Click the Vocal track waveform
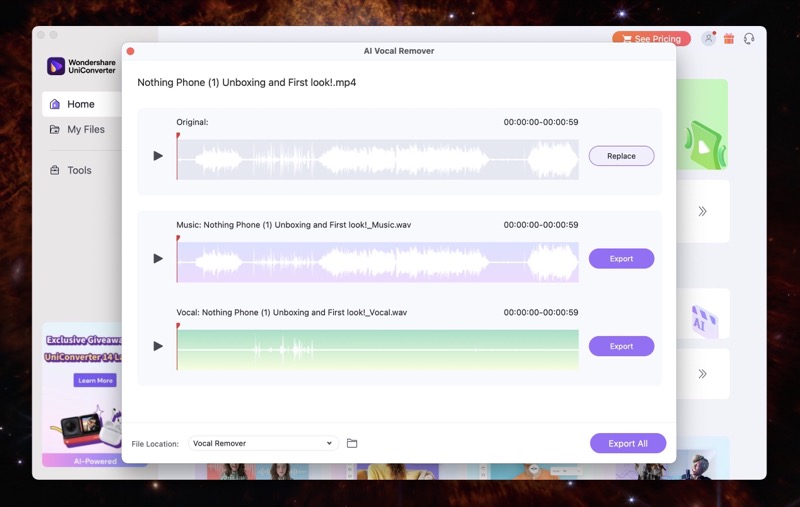Viewport: 800px width, 507px height. [x=378, y=350]
